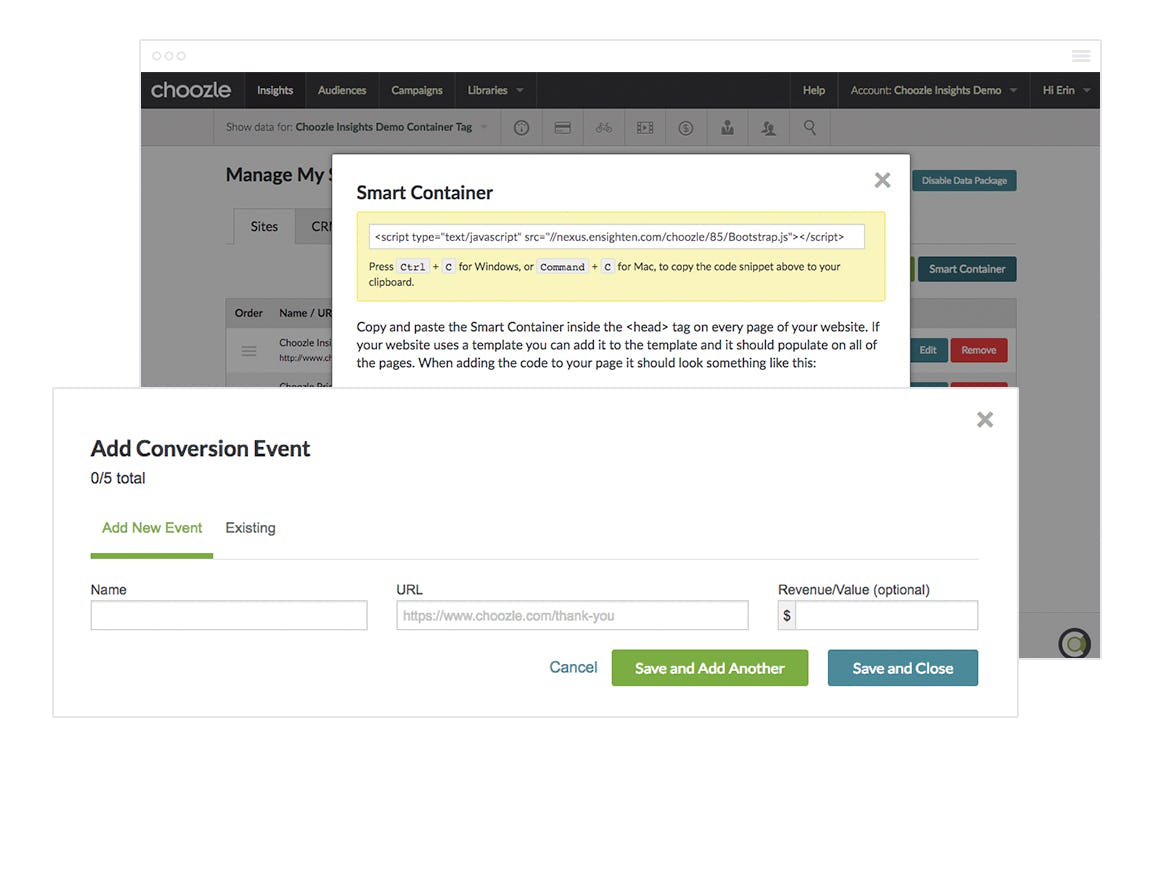
Task: Click the Choozle logo
Action: (x=190, y=90)
